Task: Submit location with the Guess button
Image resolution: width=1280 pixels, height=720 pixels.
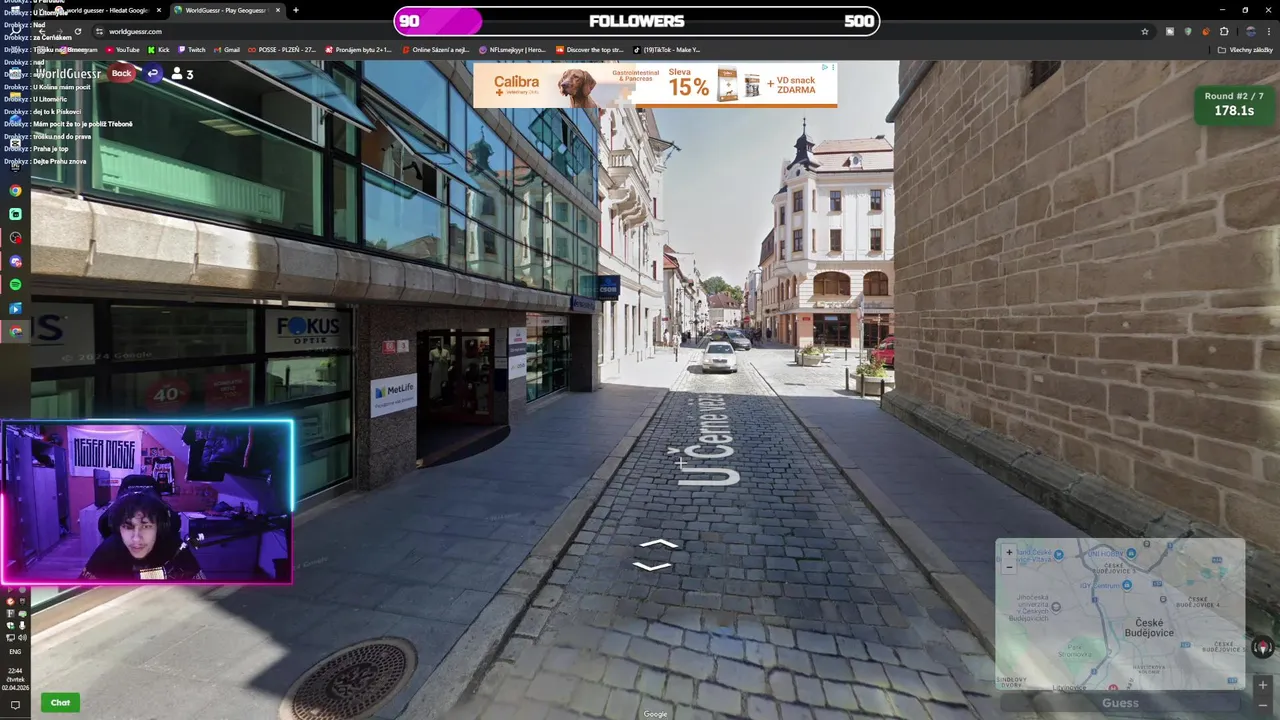Action: [x=1120, y=703]
